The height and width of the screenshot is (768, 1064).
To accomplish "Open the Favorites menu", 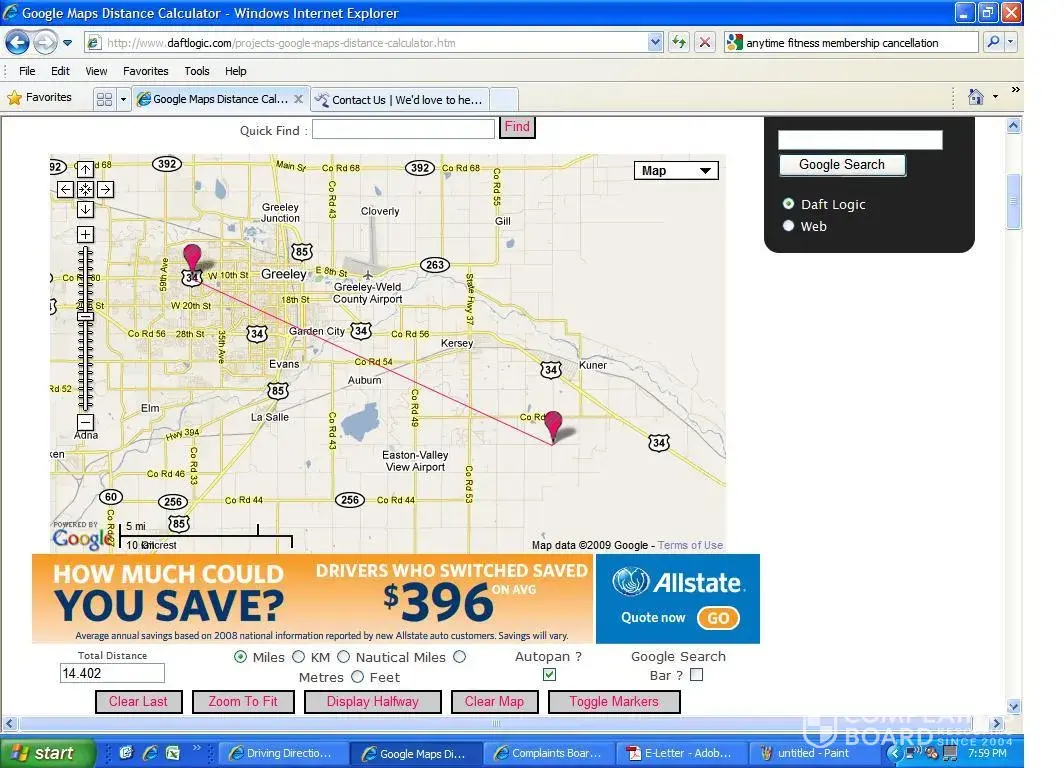I will click(x=146, y=71).
